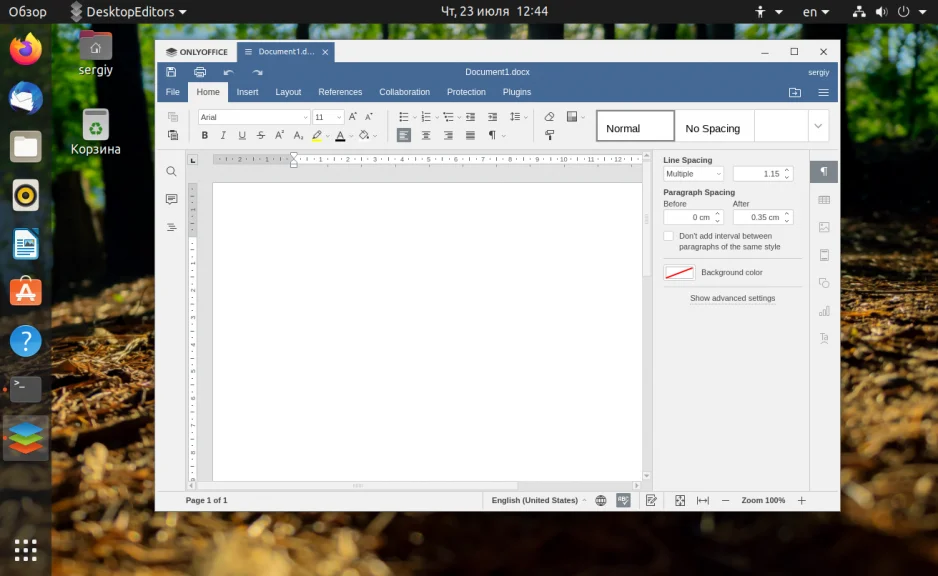938x576 pixels.
Task: Toggle spell checking in status bar
Action: point(623,500)
